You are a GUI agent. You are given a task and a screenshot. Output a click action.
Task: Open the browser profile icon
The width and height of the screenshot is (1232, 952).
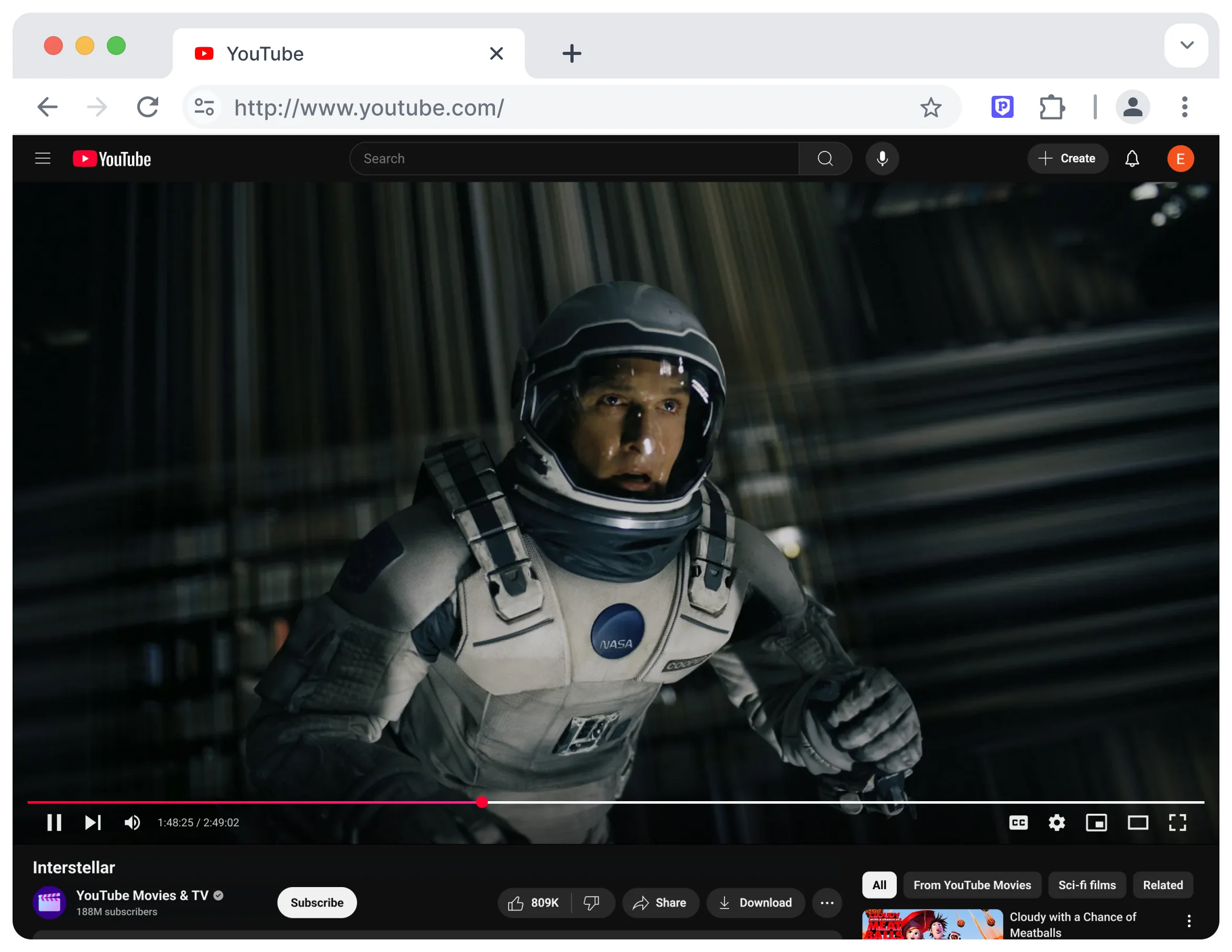(x=1132, y=107)
